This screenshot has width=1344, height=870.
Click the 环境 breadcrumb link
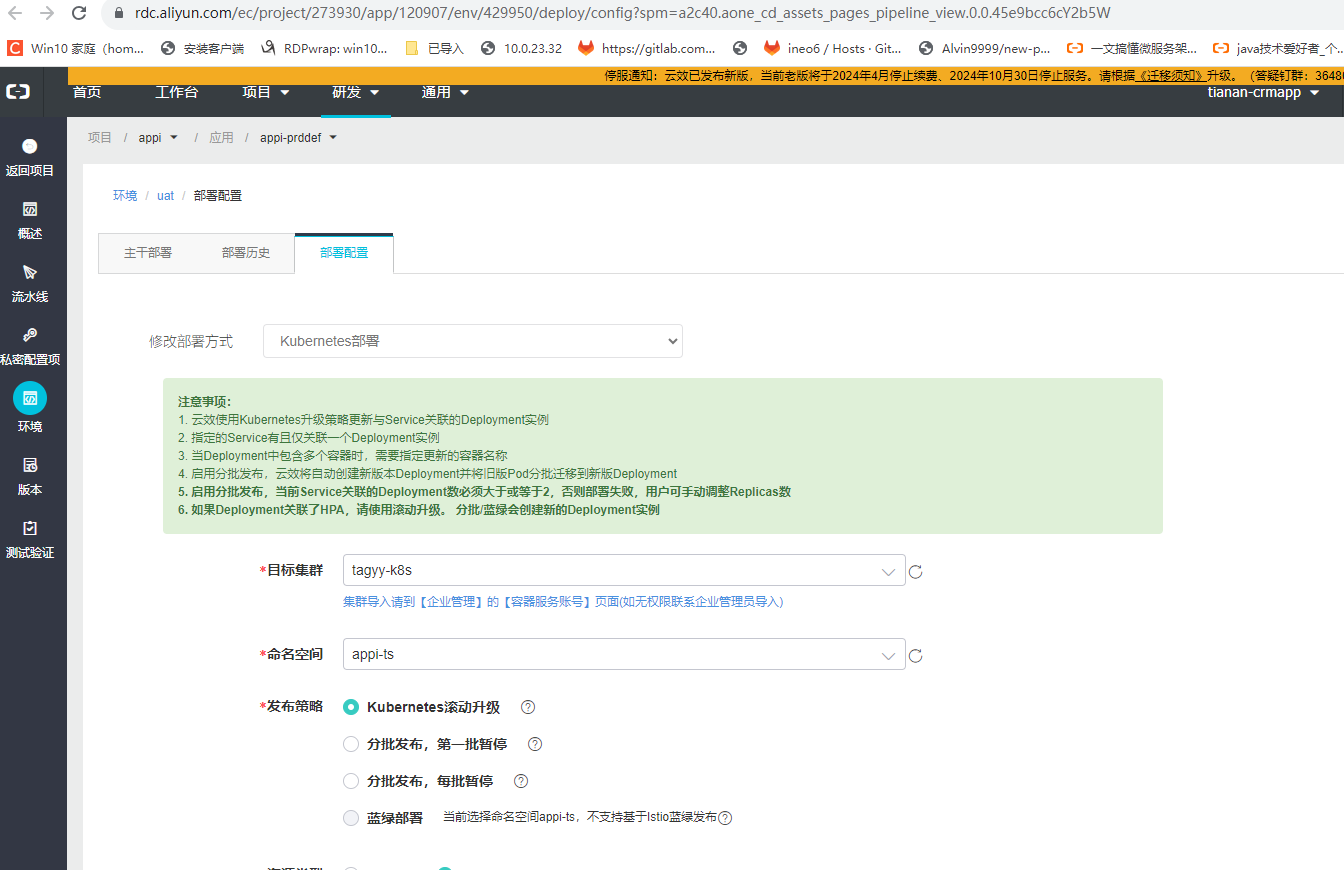click(125, 196)
